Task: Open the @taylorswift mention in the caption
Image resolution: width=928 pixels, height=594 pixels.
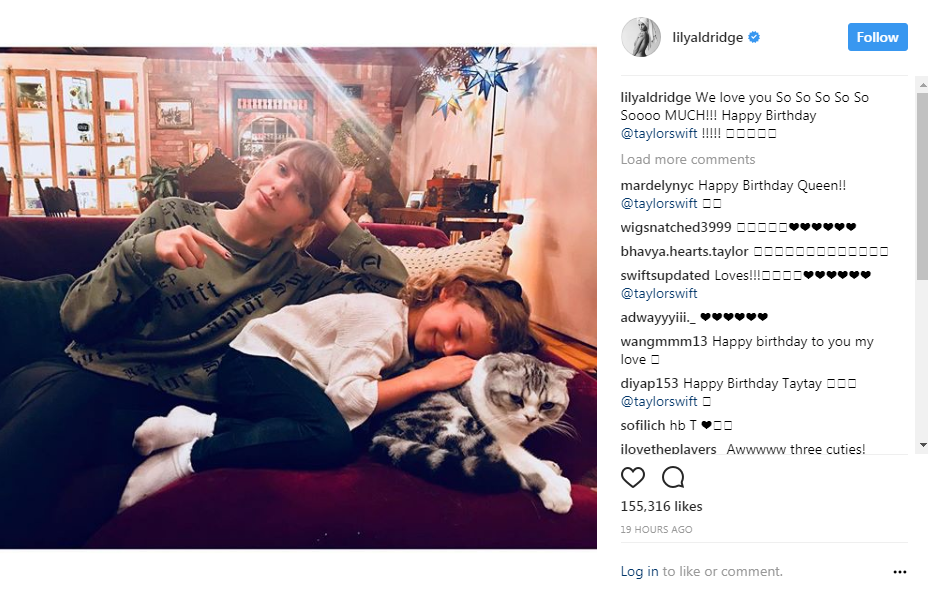Action: tap(659, 134)
